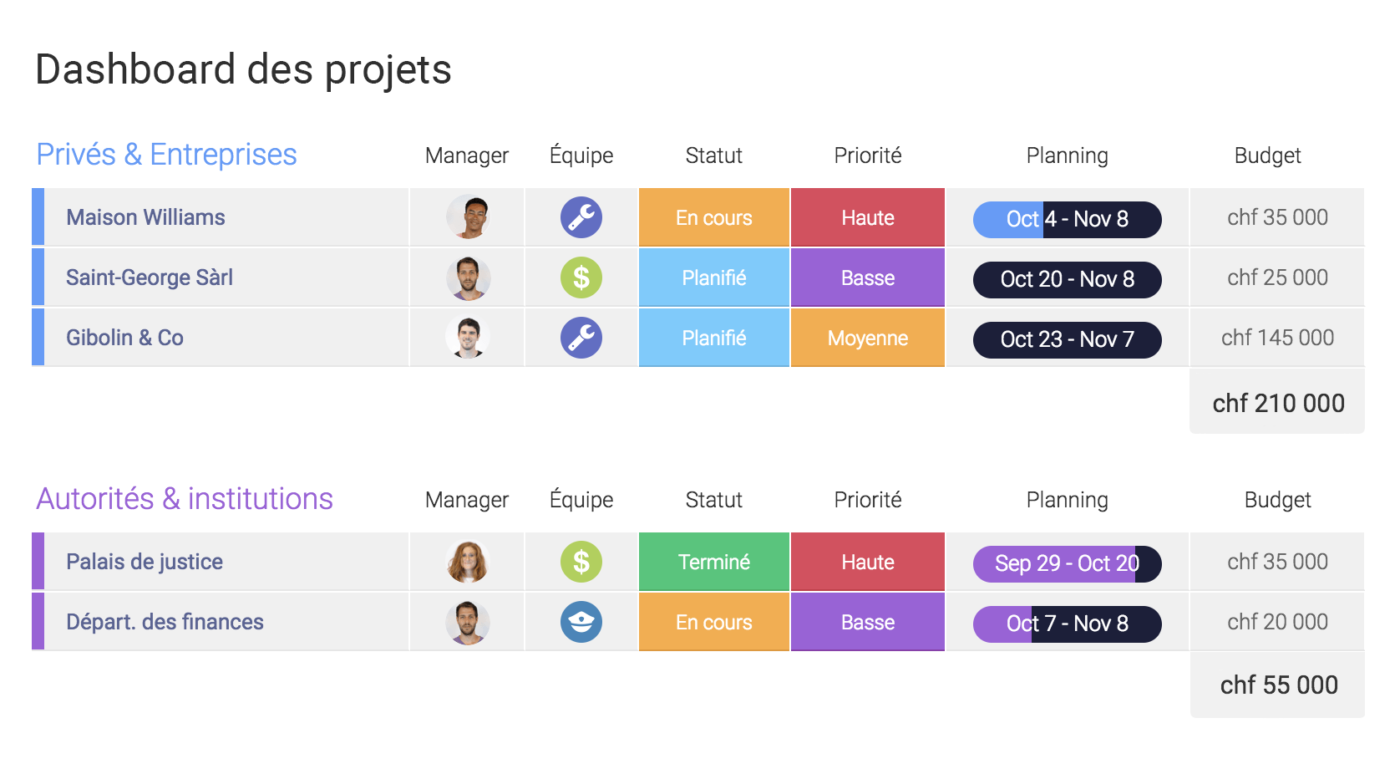Select the wrench team icon for Maison Williams

[x=581, y=217]
